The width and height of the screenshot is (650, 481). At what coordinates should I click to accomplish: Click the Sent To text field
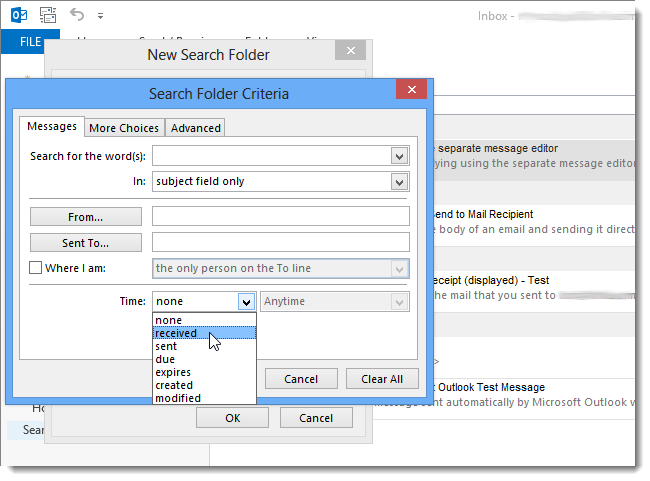click(281, 242)
